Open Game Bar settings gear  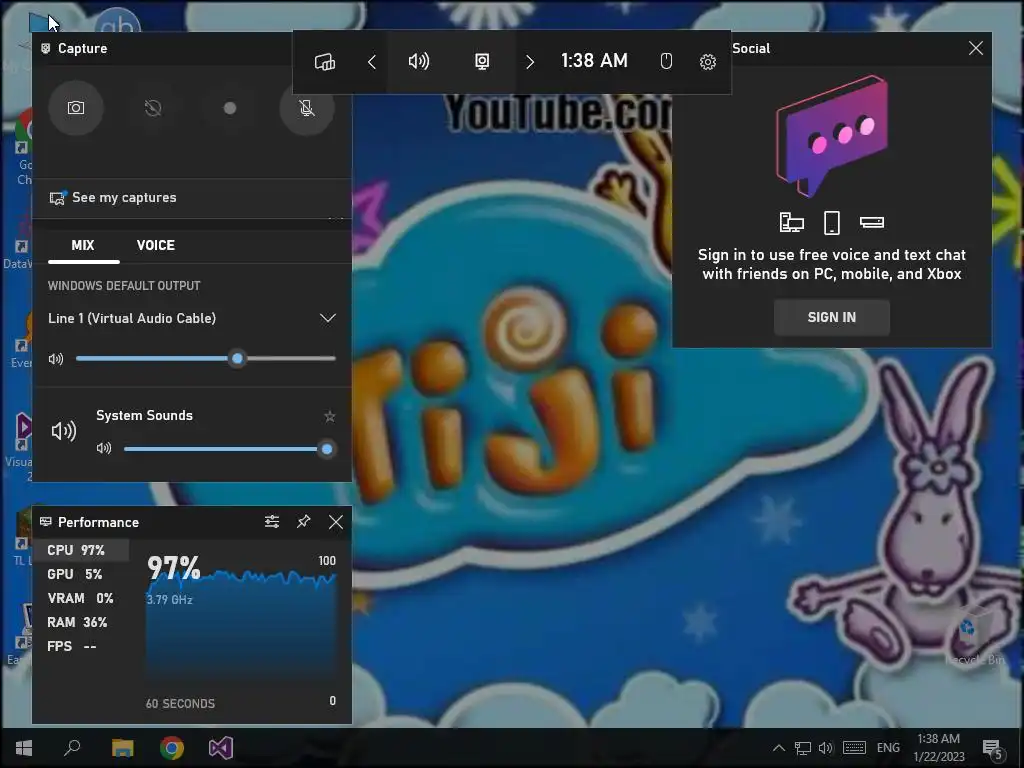(x=707, y=62)
